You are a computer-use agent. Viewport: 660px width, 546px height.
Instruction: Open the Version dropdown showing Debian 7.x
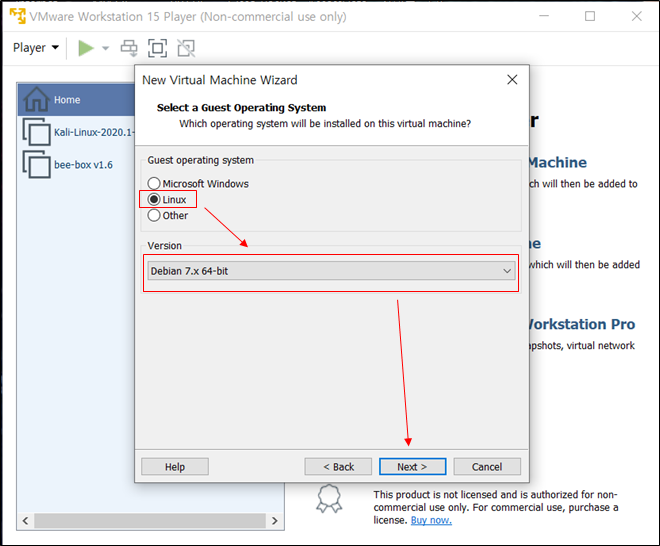331,271
